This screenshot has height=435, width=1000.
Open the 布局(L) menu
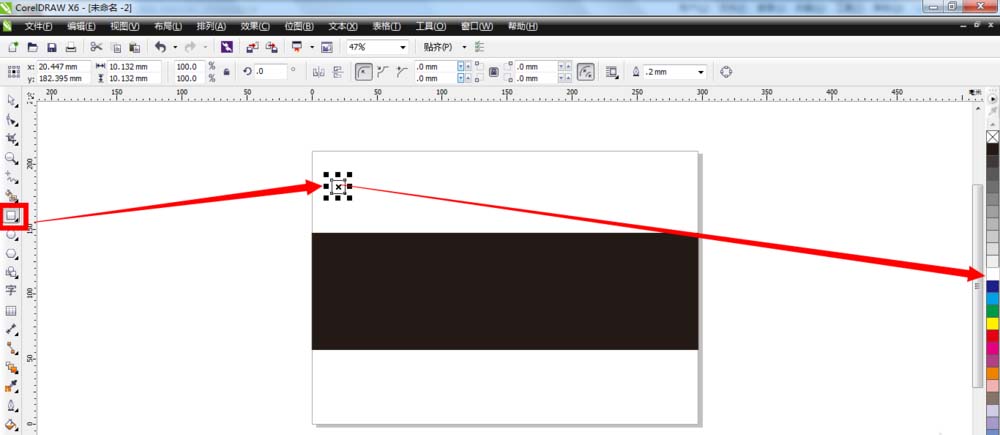(x=168, y=27)
